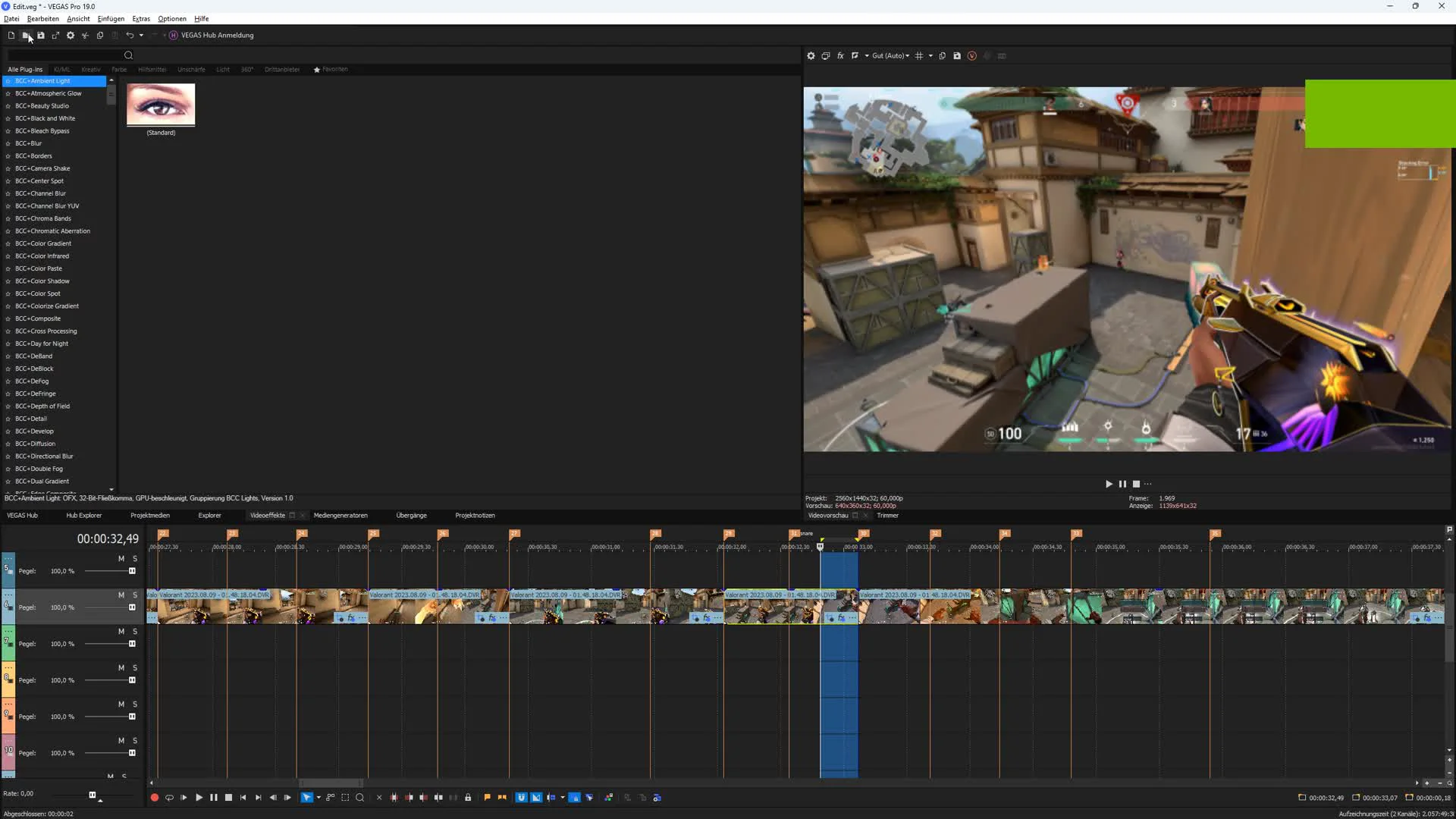Solo track 7 with S button
The height and width of the screenshot is (819, 1456).
[135, 632]
